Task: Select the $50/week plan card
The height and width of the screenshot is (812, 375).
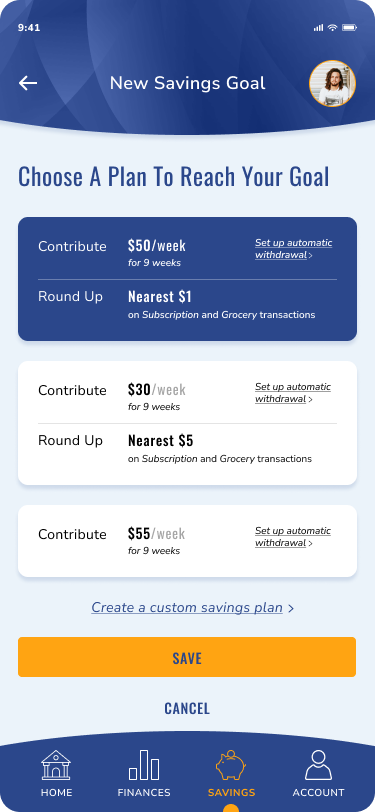Action: [188, 279]
